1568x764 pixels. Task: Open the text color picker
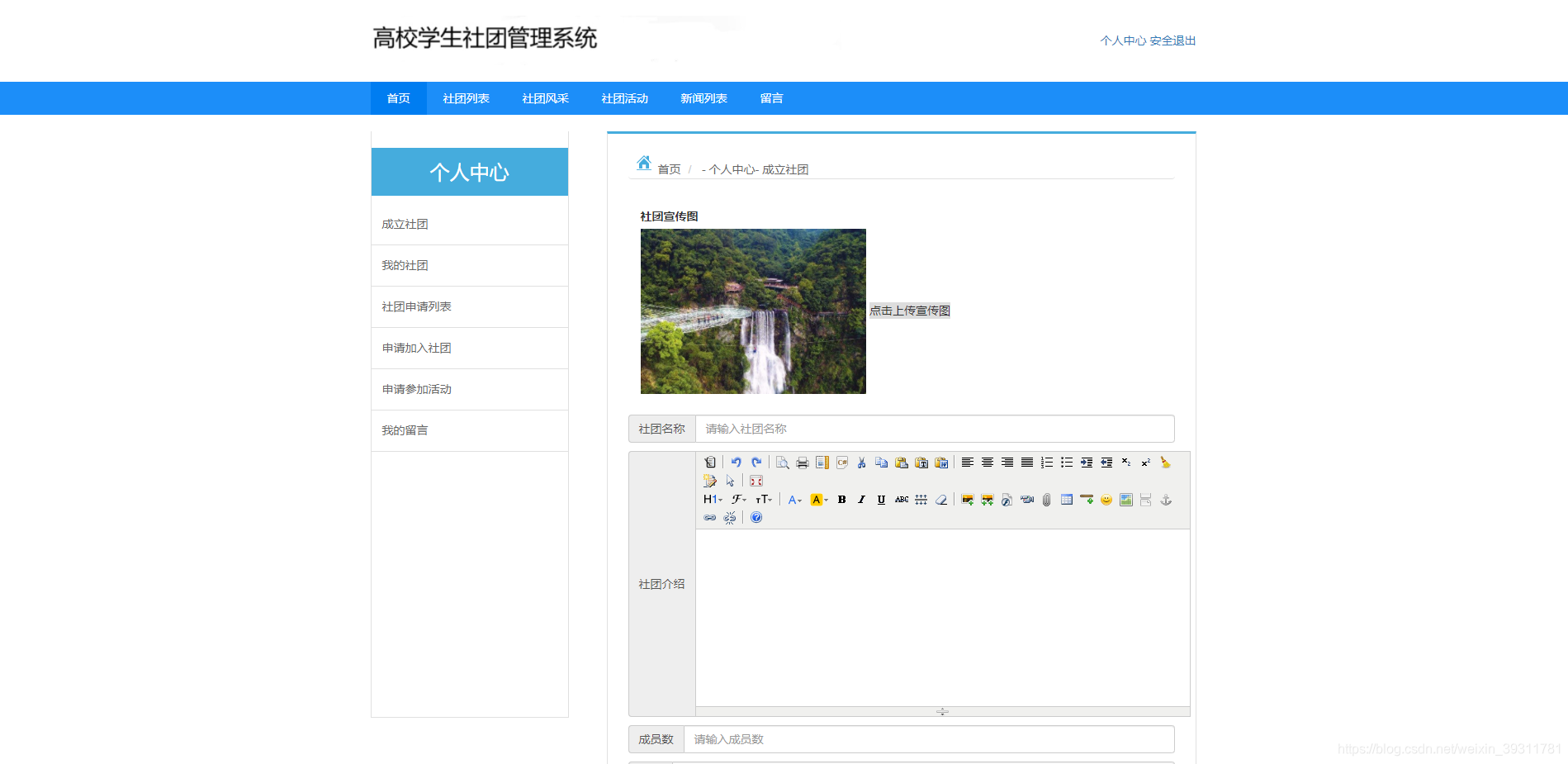[795, 500]
